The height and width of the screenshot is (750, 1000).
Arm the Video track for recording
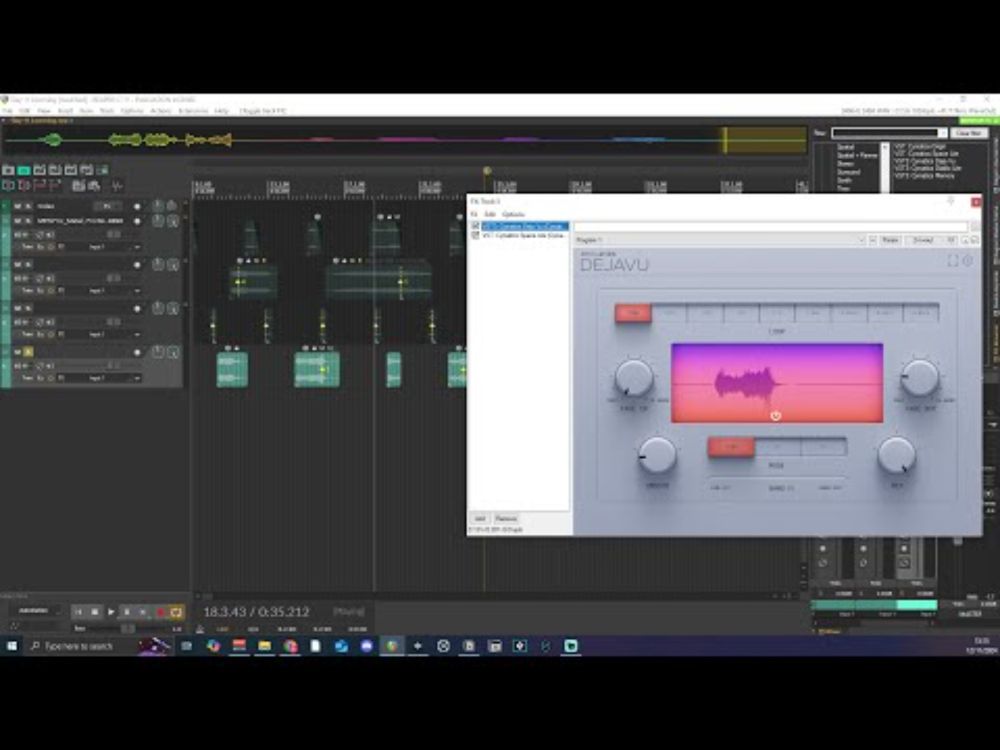[x=137, y=207]
